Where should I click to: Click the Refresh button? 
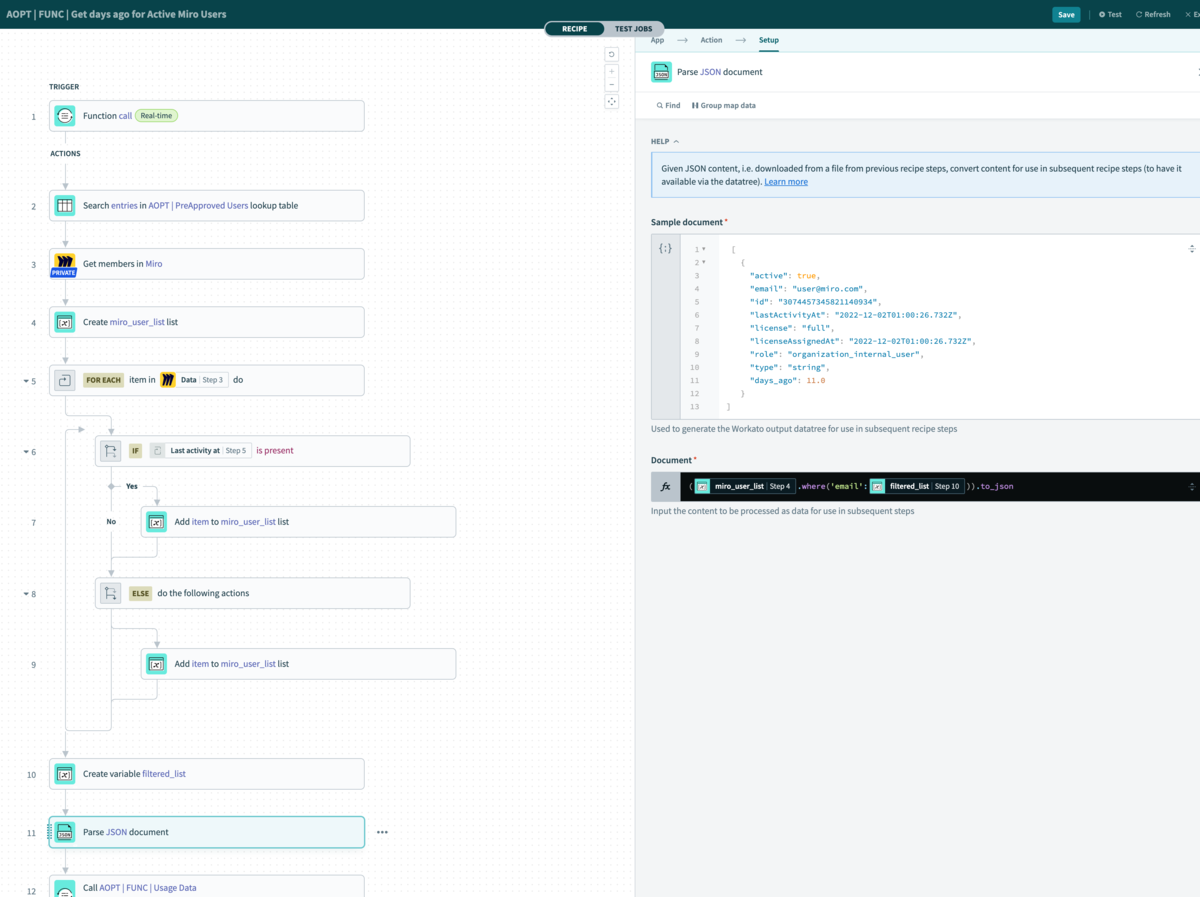point(1153,15)
